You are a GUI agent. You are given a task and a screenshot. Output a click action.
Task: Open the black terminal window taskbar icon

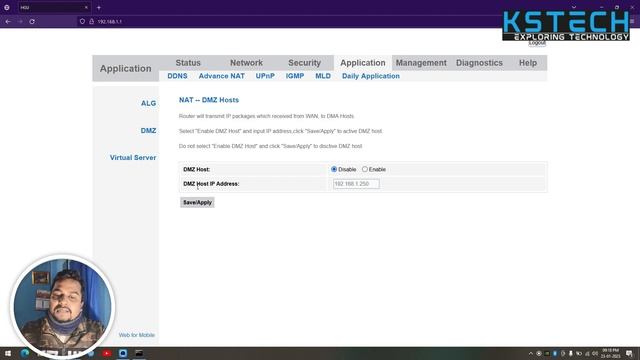[x=139, y=353]
